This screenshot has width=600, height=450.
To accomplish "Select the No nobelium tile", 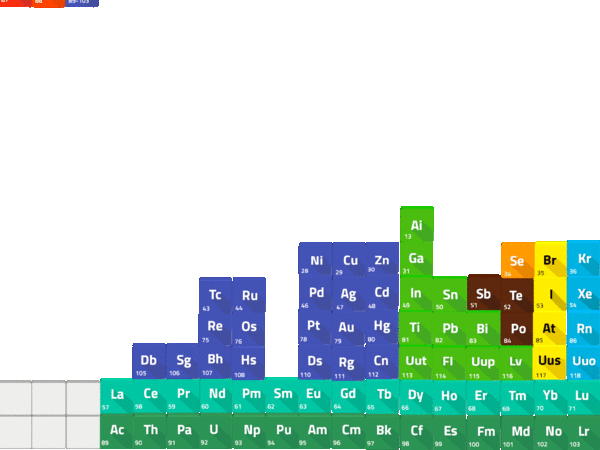I will 550,432.
